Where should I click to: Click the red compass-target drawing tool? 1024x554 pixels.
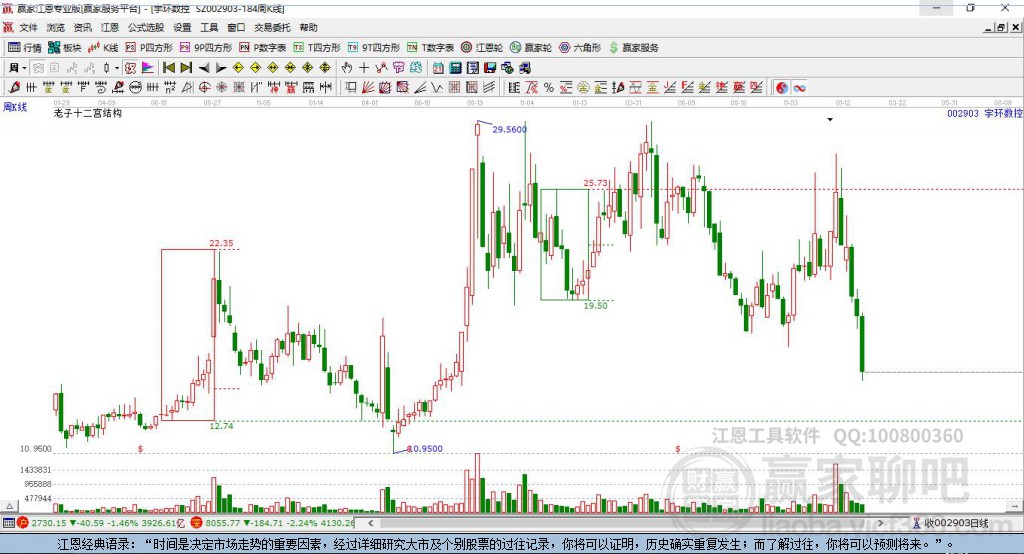coord(204,88)
